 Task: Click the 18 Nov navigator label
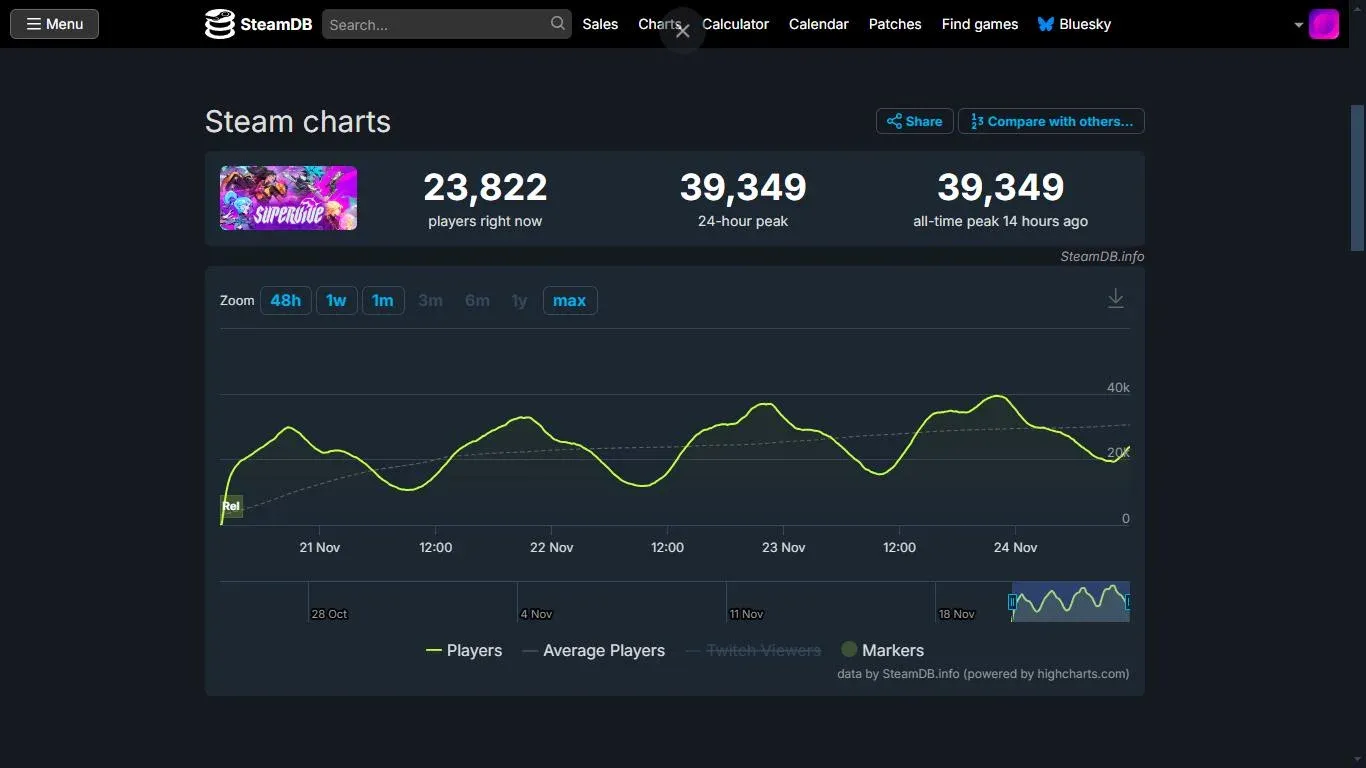click(957, 614)
